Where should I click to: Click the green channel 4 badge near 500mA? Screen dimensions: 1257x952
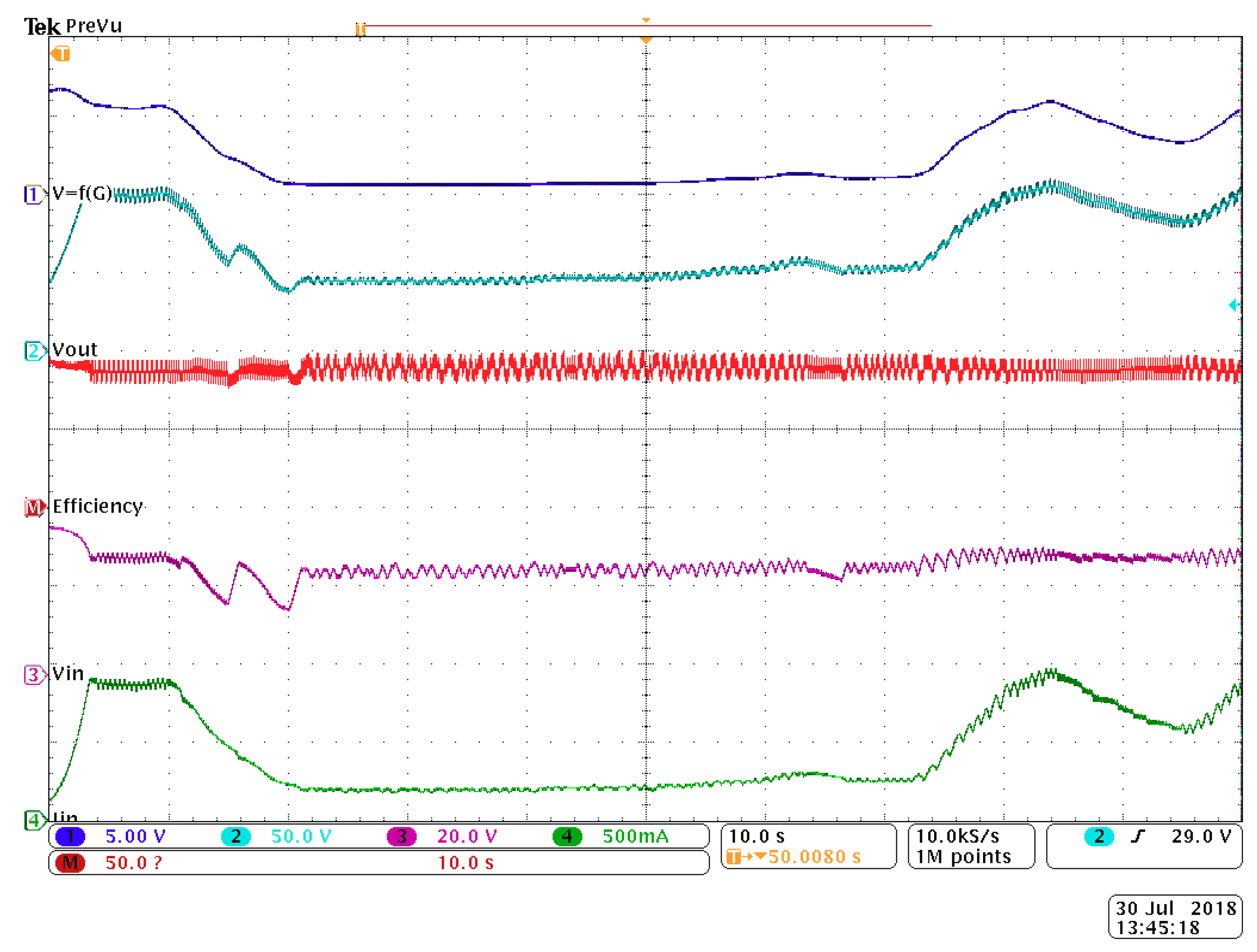tap(567, 836)
